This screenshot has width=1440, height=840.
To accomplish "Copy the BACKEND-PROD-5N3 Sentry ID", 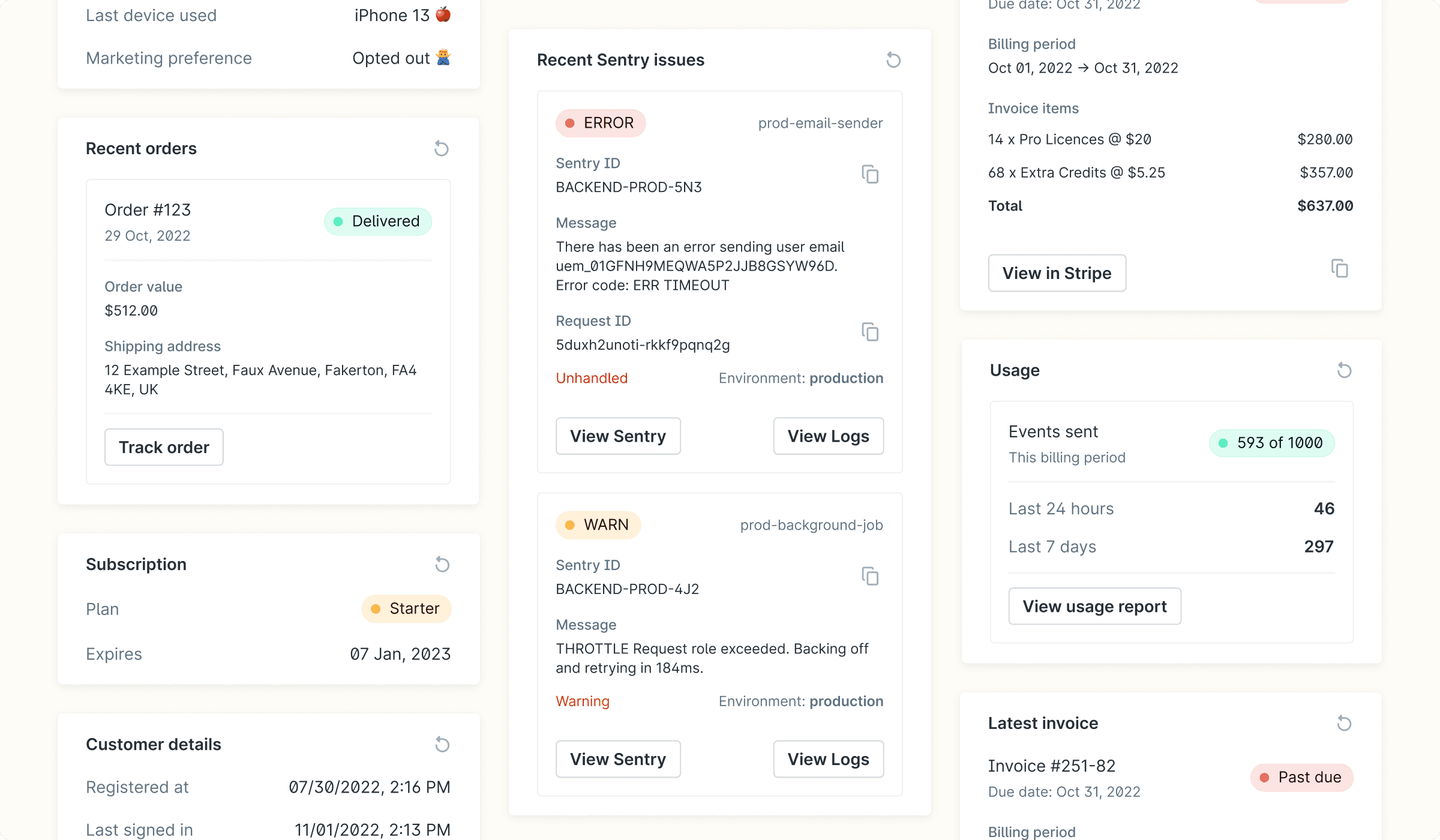I will 870,175.
